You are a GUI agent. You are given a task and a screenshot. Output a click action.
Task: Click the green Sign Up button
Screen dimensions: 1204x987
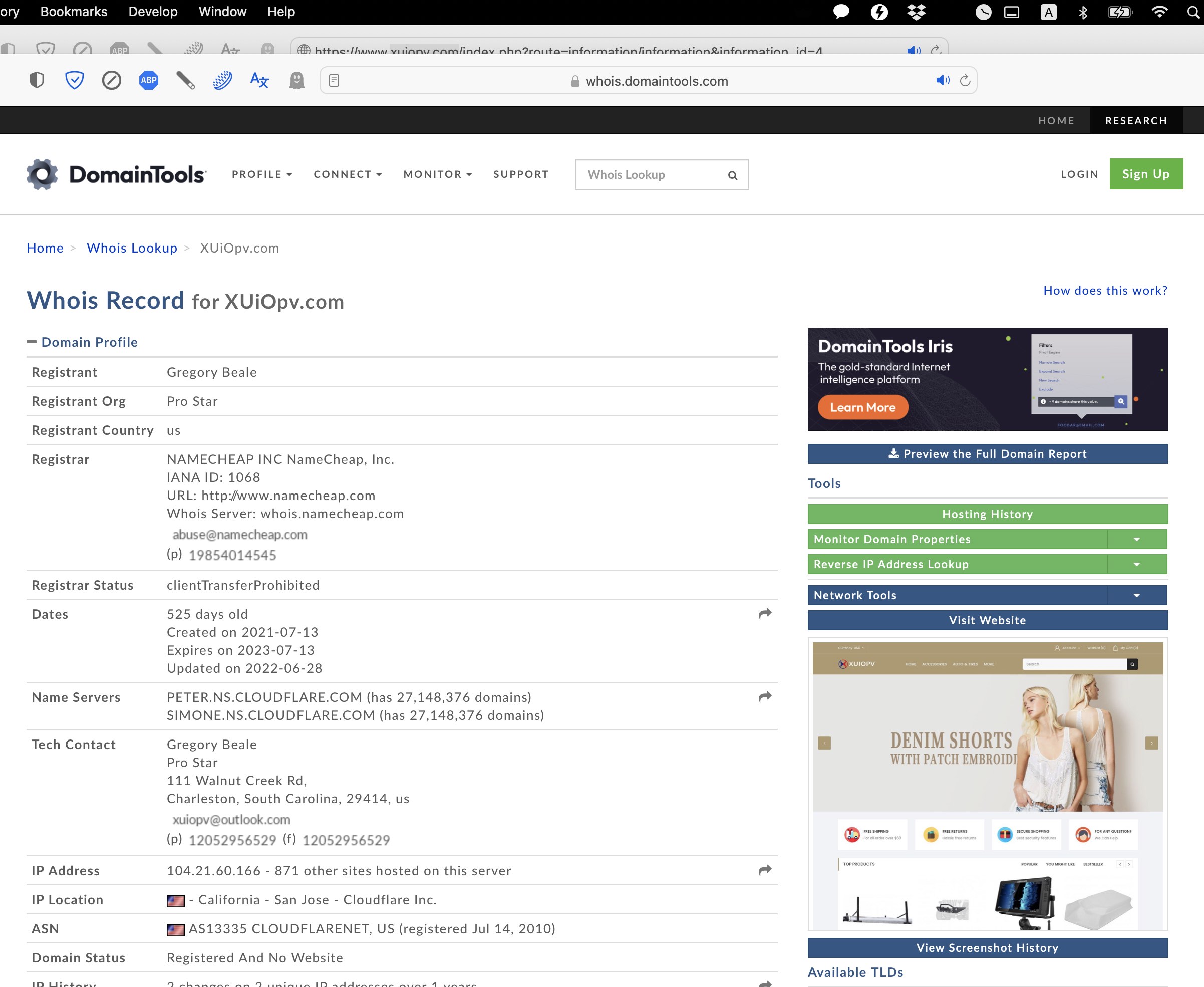1146,174
